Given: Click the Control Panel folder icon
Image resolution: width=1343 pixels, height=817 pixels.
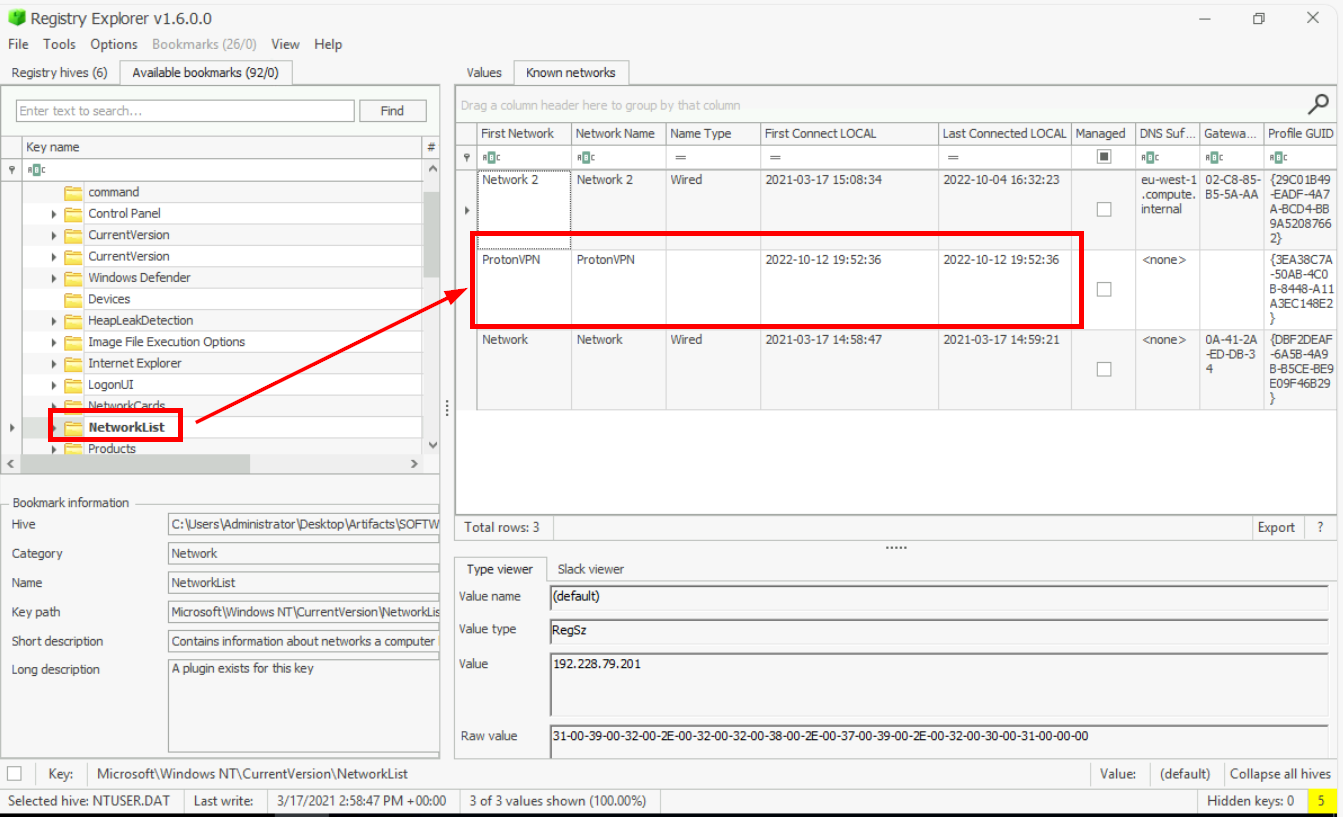Looking at the screenshot, I should coord(73,214).
